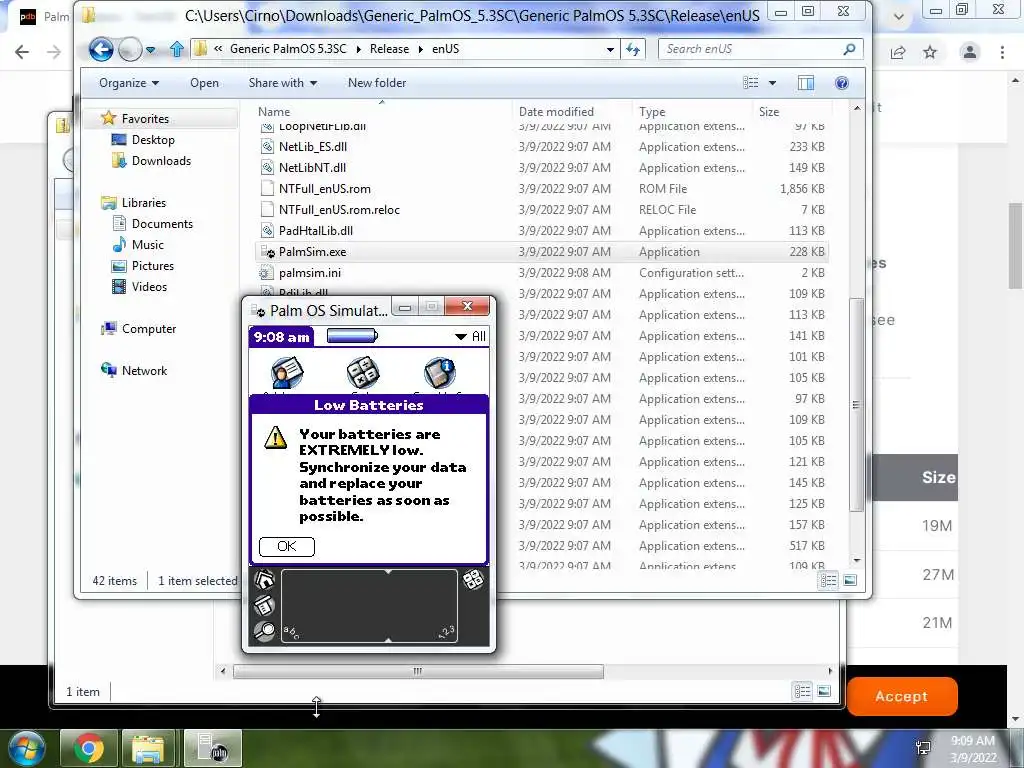The height and width of the screenshot is (768, 1024).
Task: Expand the view options dropdown arrow
Action: tap(773, 83)
